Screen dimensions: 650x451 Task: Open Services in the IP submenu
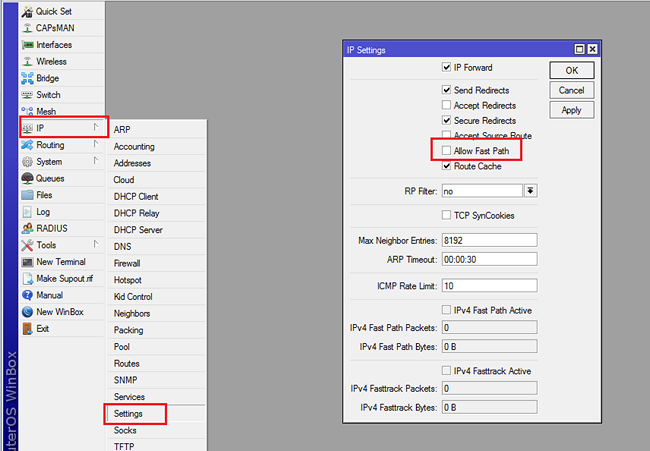pos(157,397)
